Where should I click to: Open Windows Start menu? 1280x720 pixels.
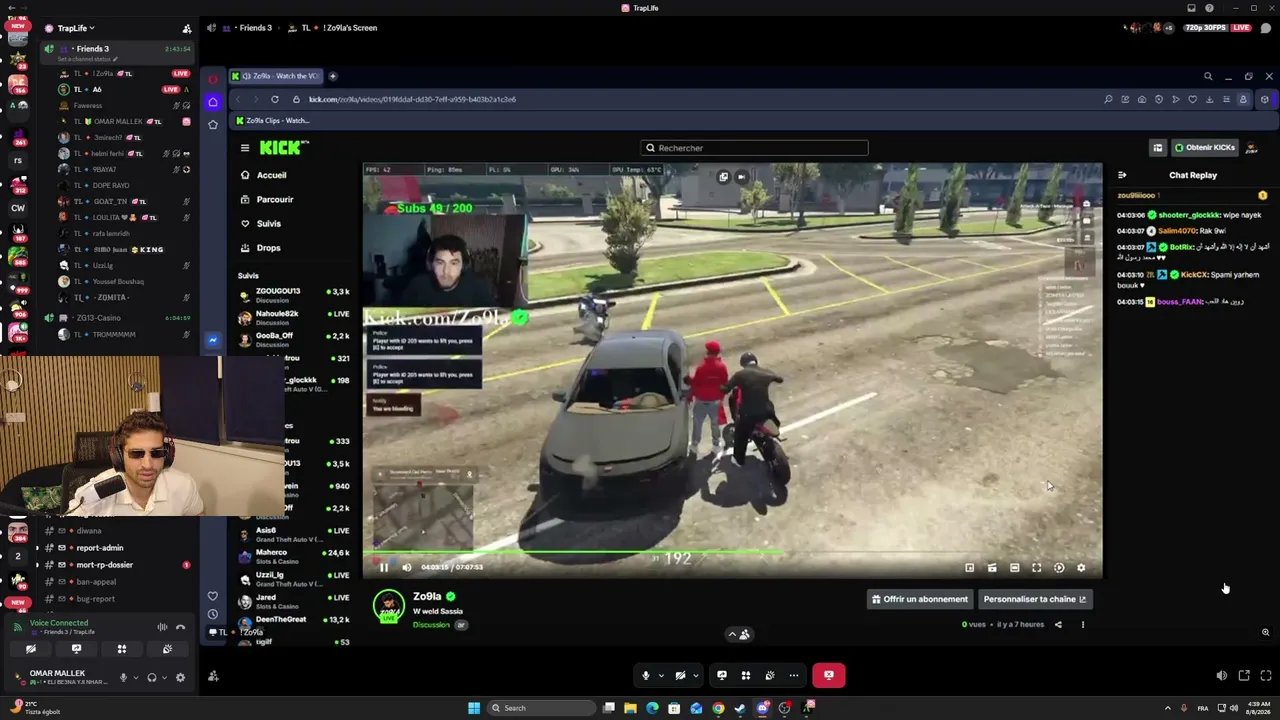pyautogui.click(x=474, y=708)
